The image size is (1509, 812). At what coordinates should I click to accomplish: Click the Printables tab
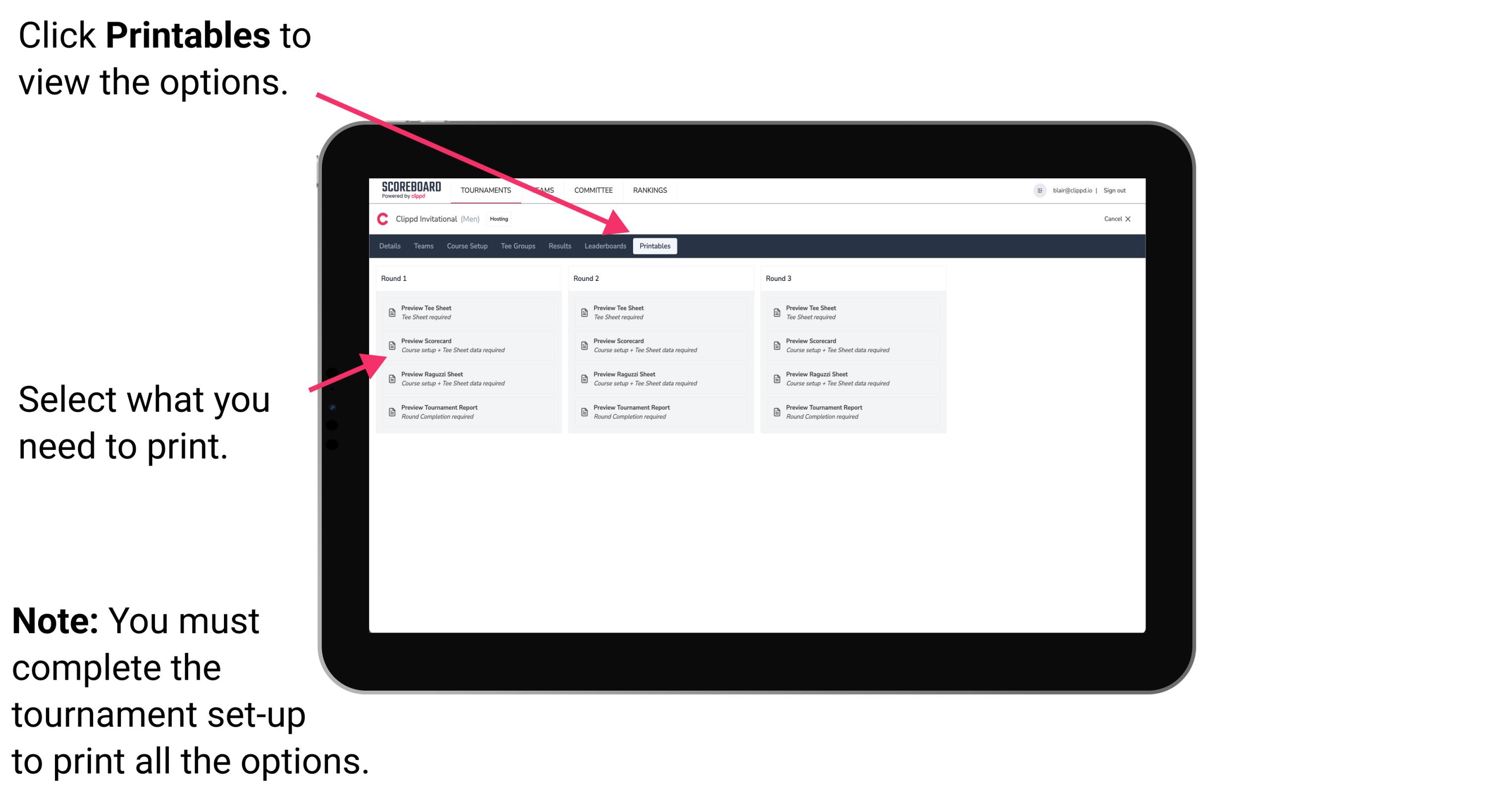[655, 246]
